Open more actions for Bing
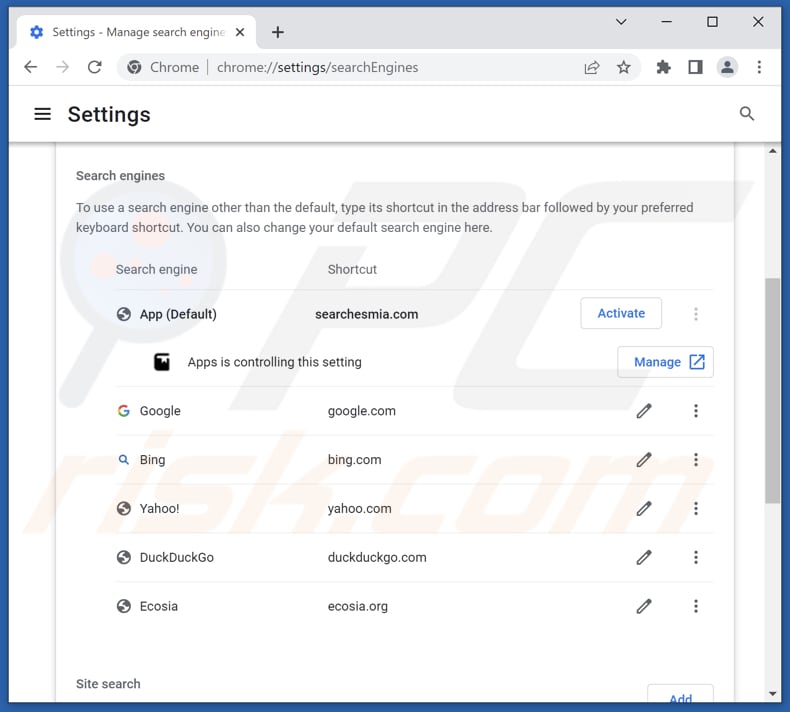 point(696,460)
